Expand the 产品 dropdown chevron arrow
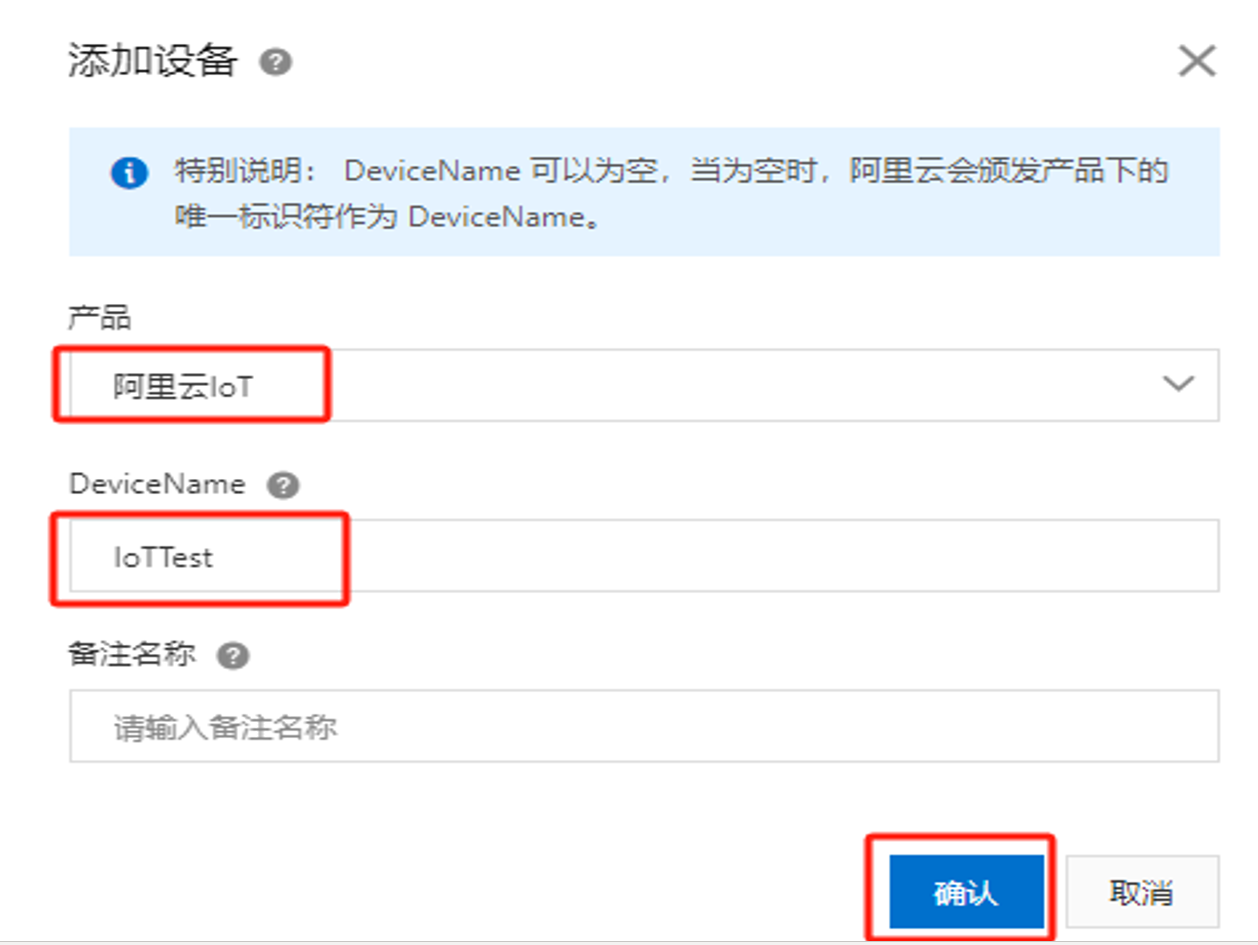The width and height of the screenshot is (1258, 945). pyautogui.click(x=1179, y=384)
